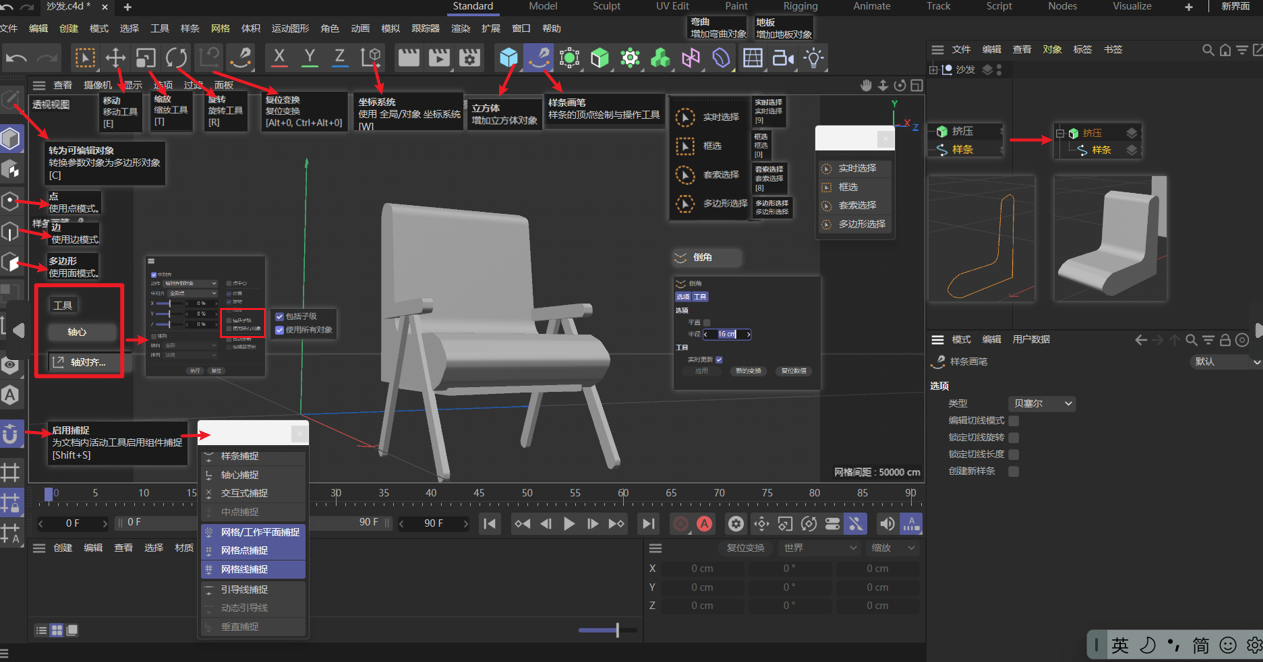Check the 锁定切线旋转 option
This screenshot has width=1263, height=662.
point(1013,438)
